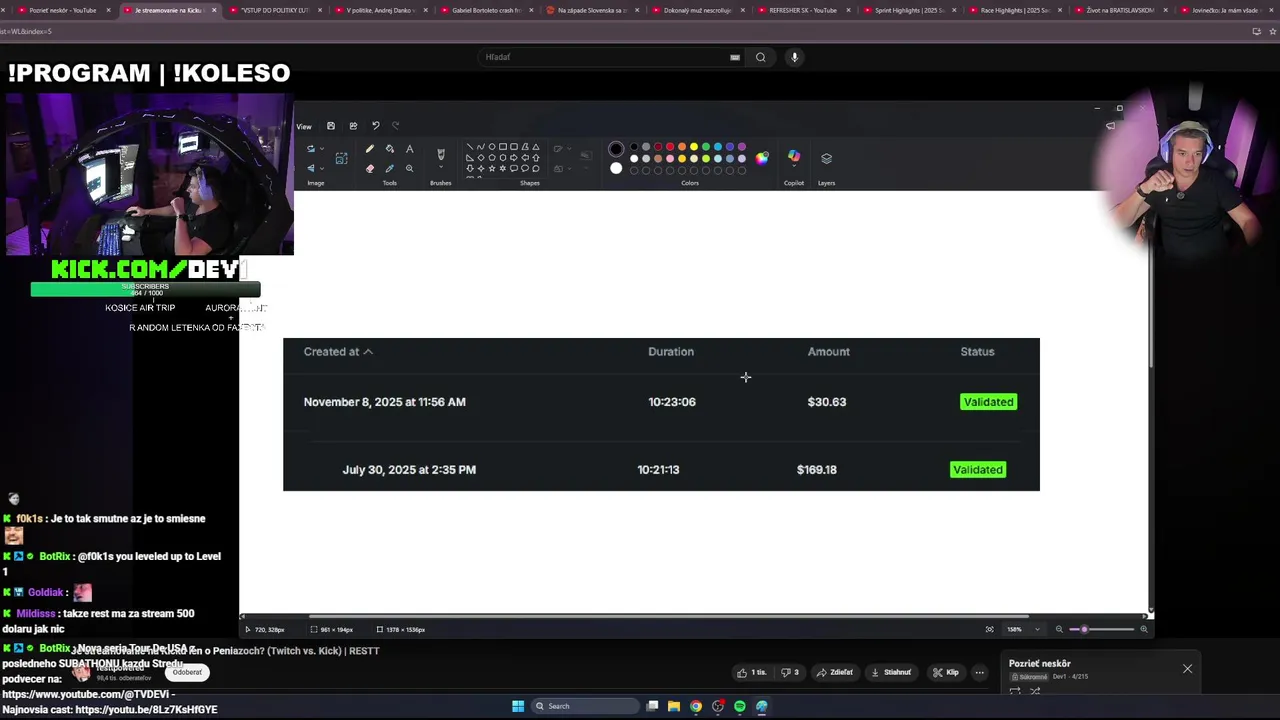Open the View menu in Paint
This screenshot has height=720, width=1280.
pos(304,126)
